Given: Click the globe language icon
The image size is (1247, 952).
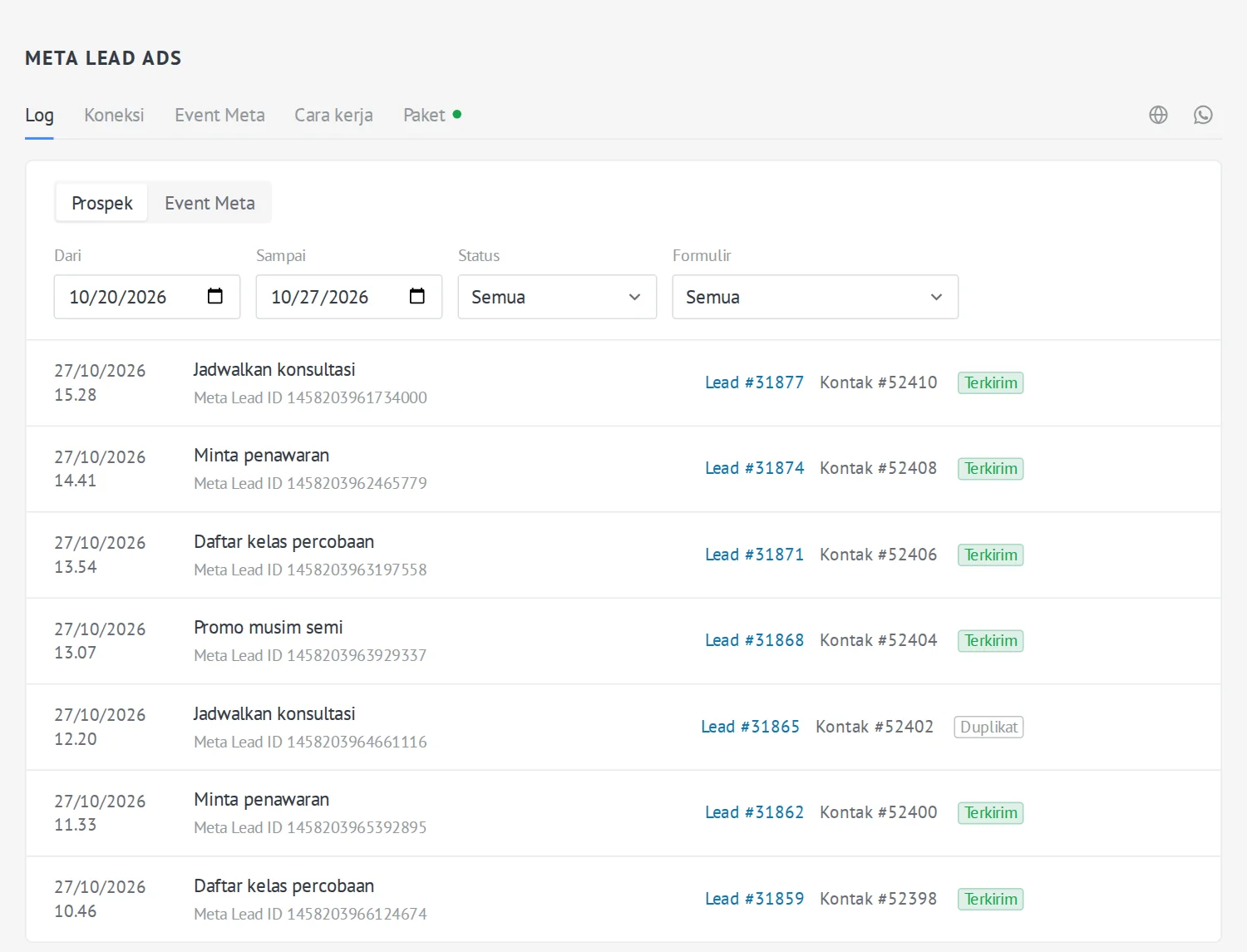Looking at the screenshot, I should (x=1158, y=115).
